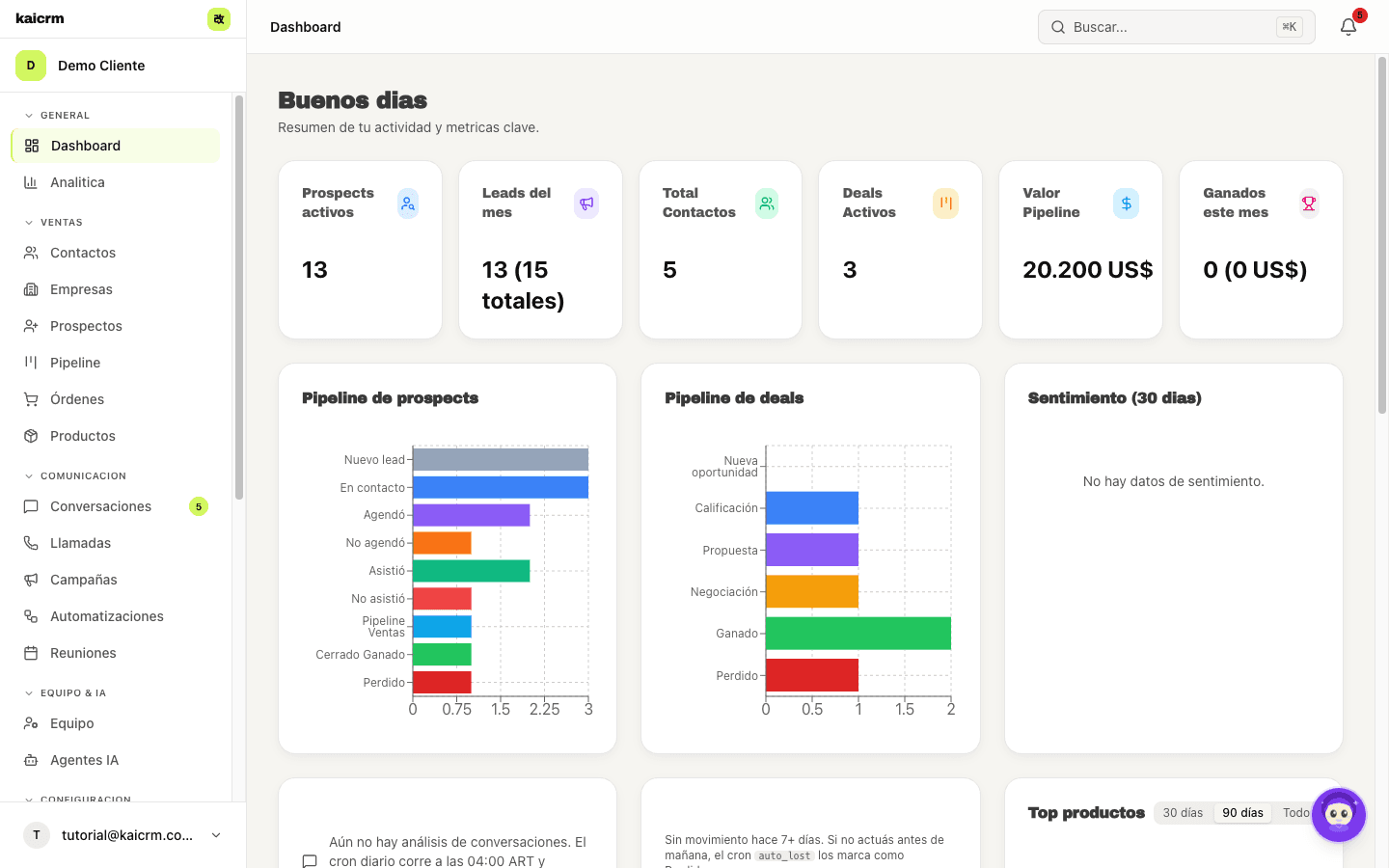The height and width of the screenshot is (868, 1389).
Task: Click the kaicrm logo badge icon
Action: 219,19
